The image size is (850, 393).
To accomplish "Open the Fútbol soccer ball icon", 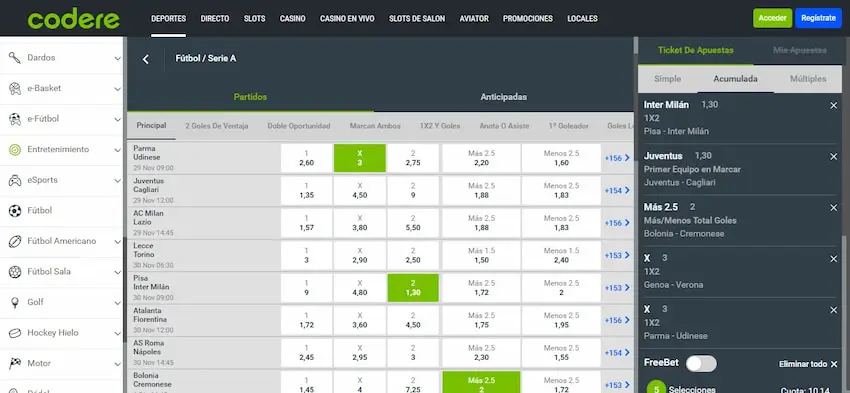I will point(15,210).
